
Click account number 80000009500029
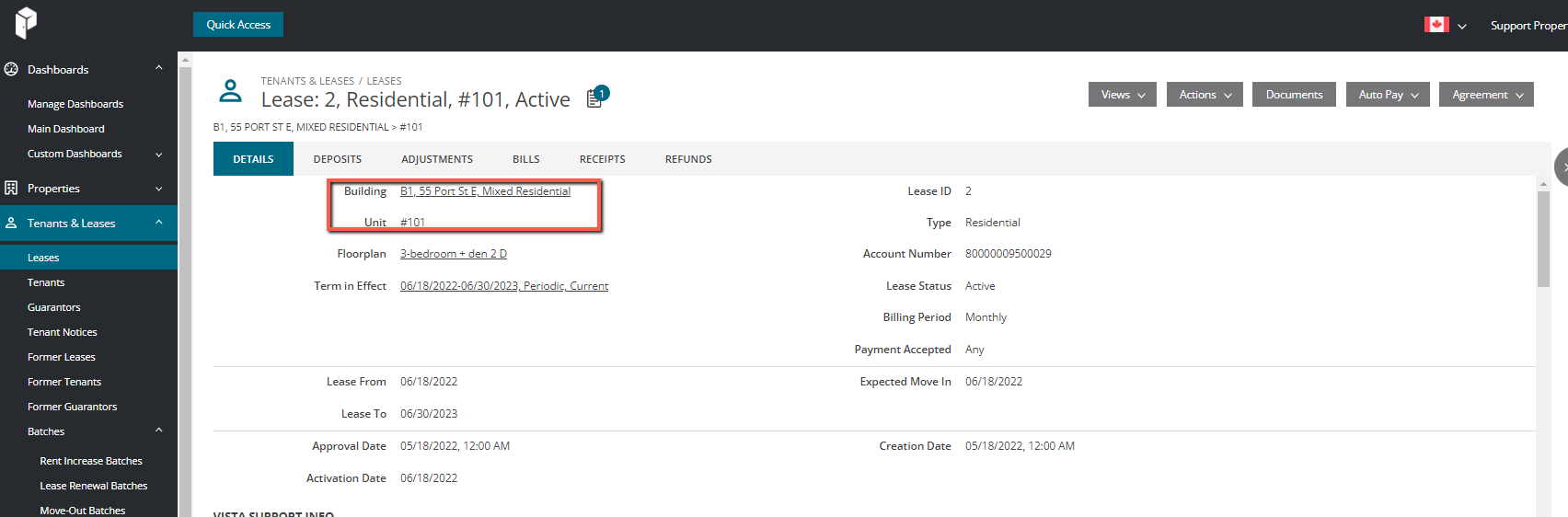click(1009, 254)
